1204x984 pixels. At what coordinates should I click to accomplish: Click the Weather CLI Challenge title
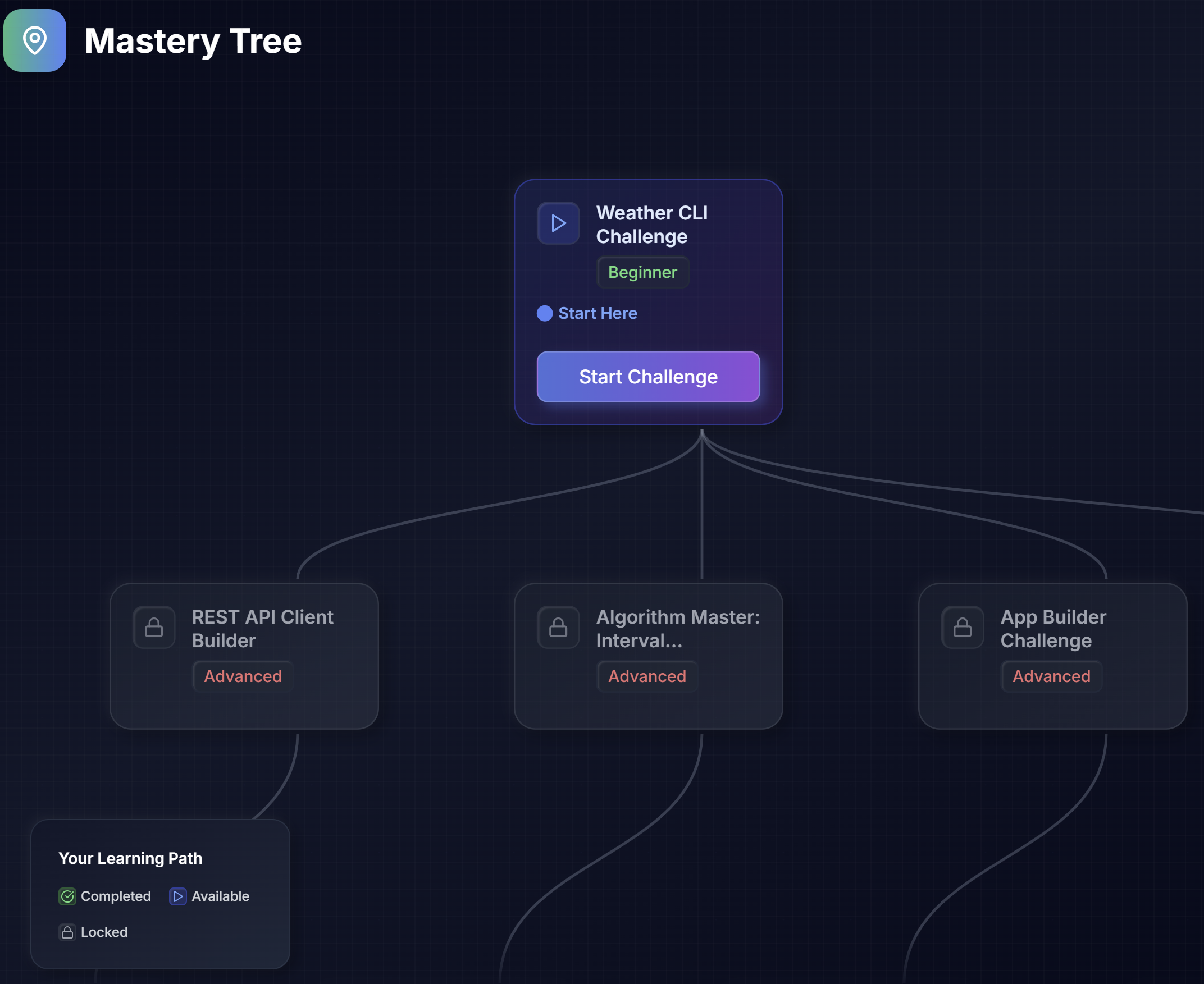pyautogui.click(x=651, y=225)
